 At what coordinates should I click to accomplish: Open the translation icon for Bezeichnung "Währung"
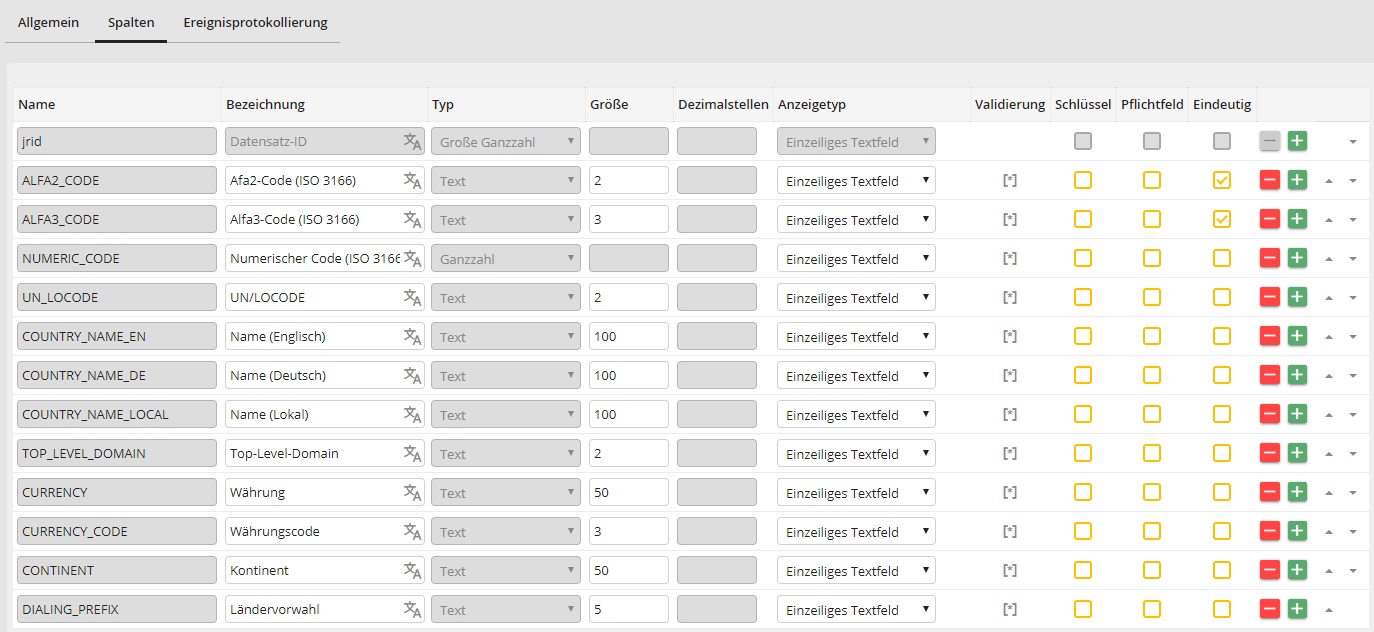(412, 492)
